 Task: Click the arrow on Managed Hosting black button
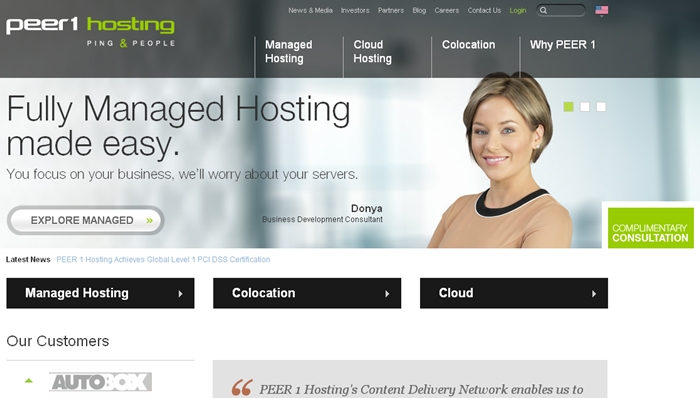click(180, 294)
